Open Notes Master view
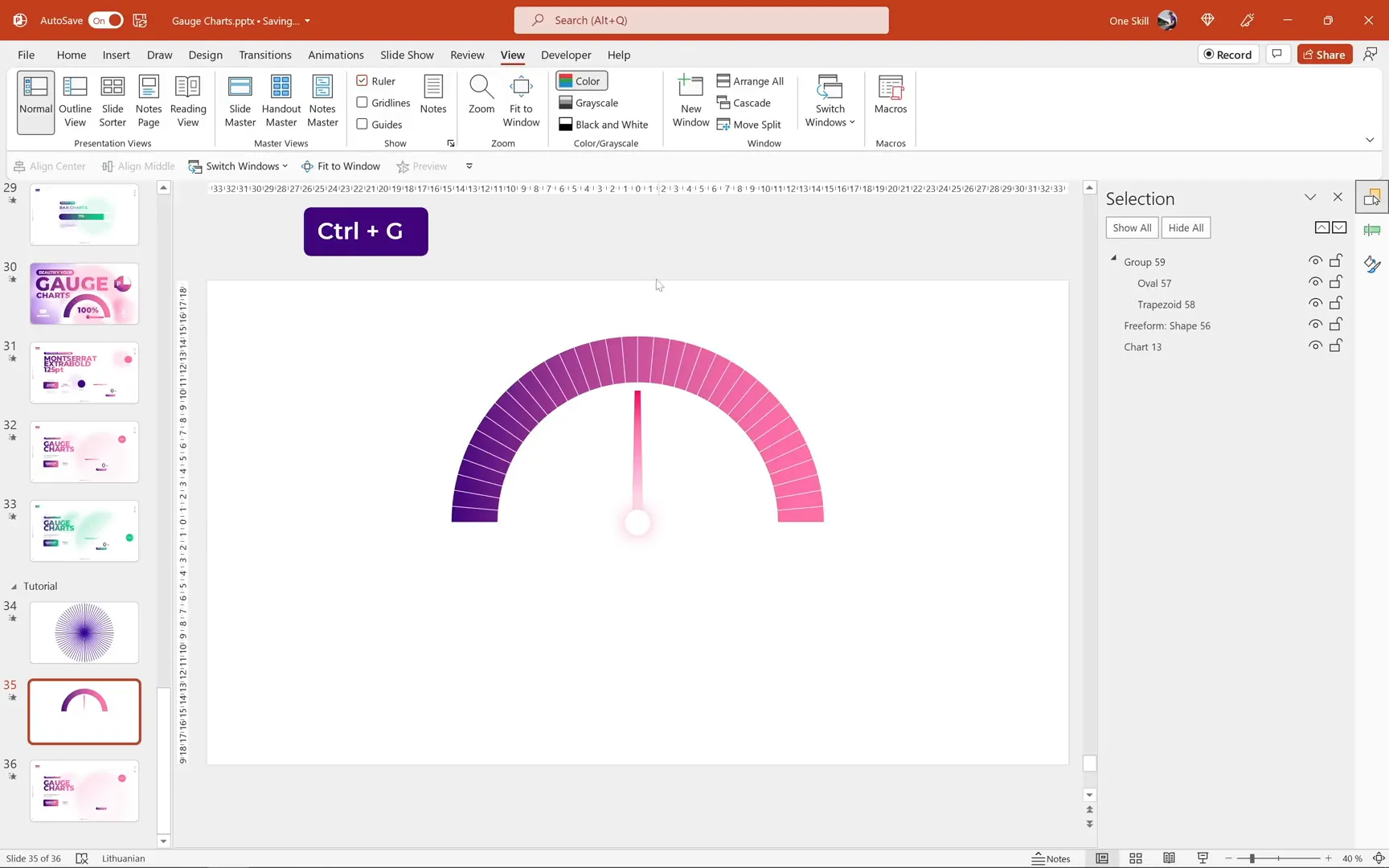The height and width of the screenshot is (868, 1389). coord(322,100)
